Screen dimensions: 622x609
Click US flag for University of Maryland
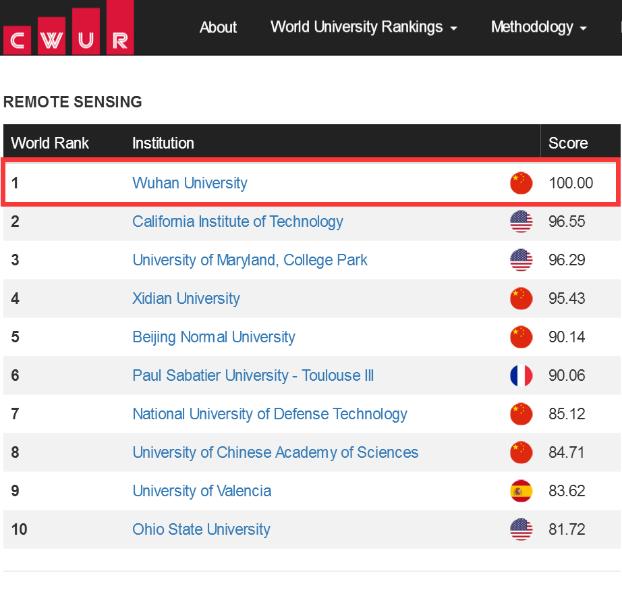click(521, 260)
